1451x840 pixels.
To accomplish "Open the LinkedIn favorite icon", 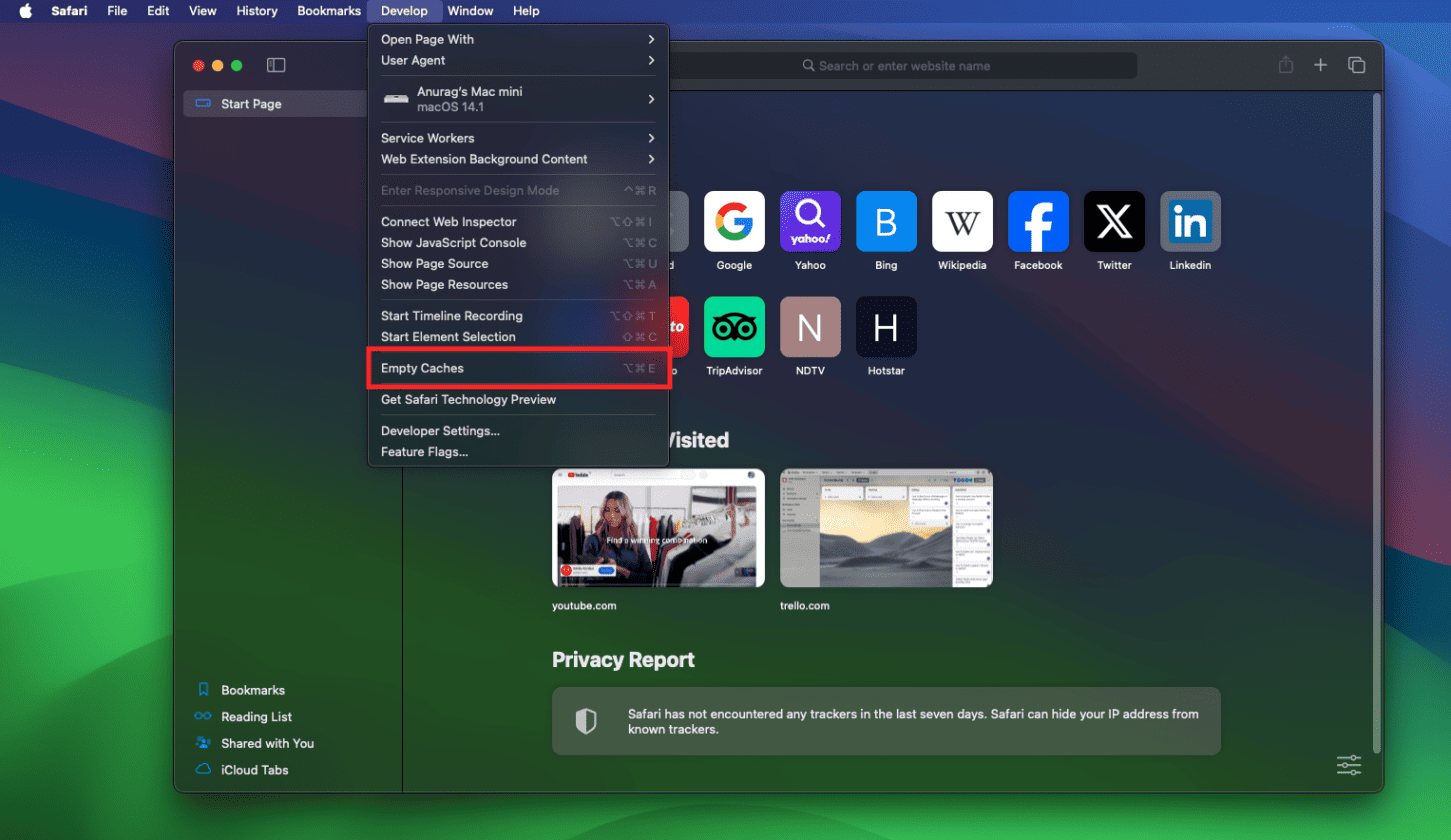I will (1190, 221).
